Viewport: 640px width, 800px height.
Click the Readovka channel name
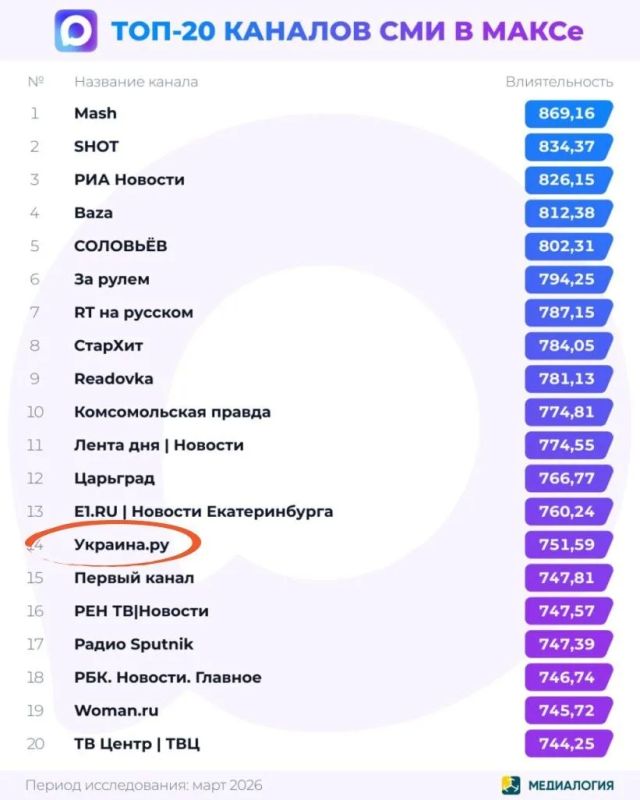point(114,379)
